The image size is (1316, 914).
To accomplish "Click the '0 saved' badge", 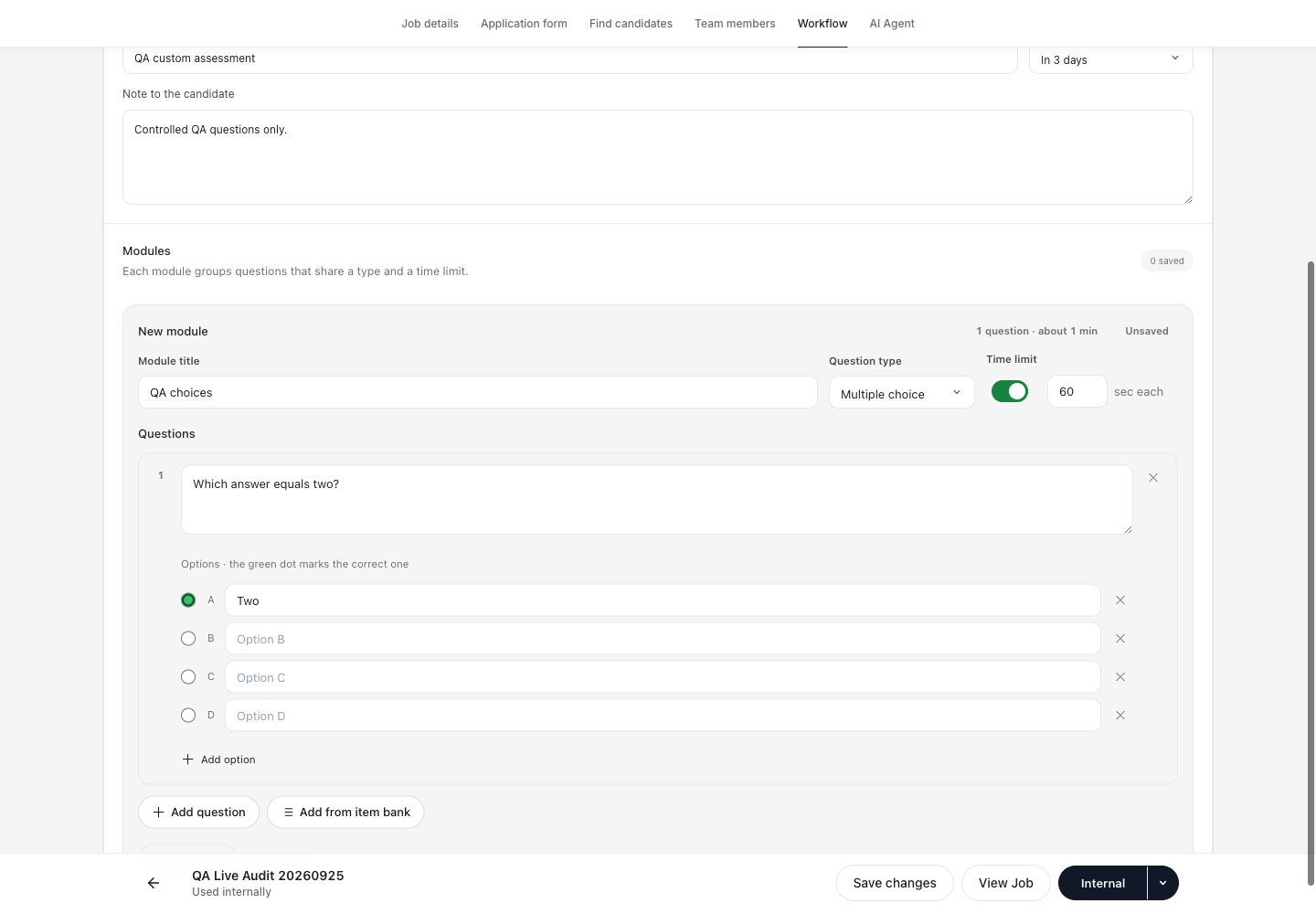I will point(1167,260).
